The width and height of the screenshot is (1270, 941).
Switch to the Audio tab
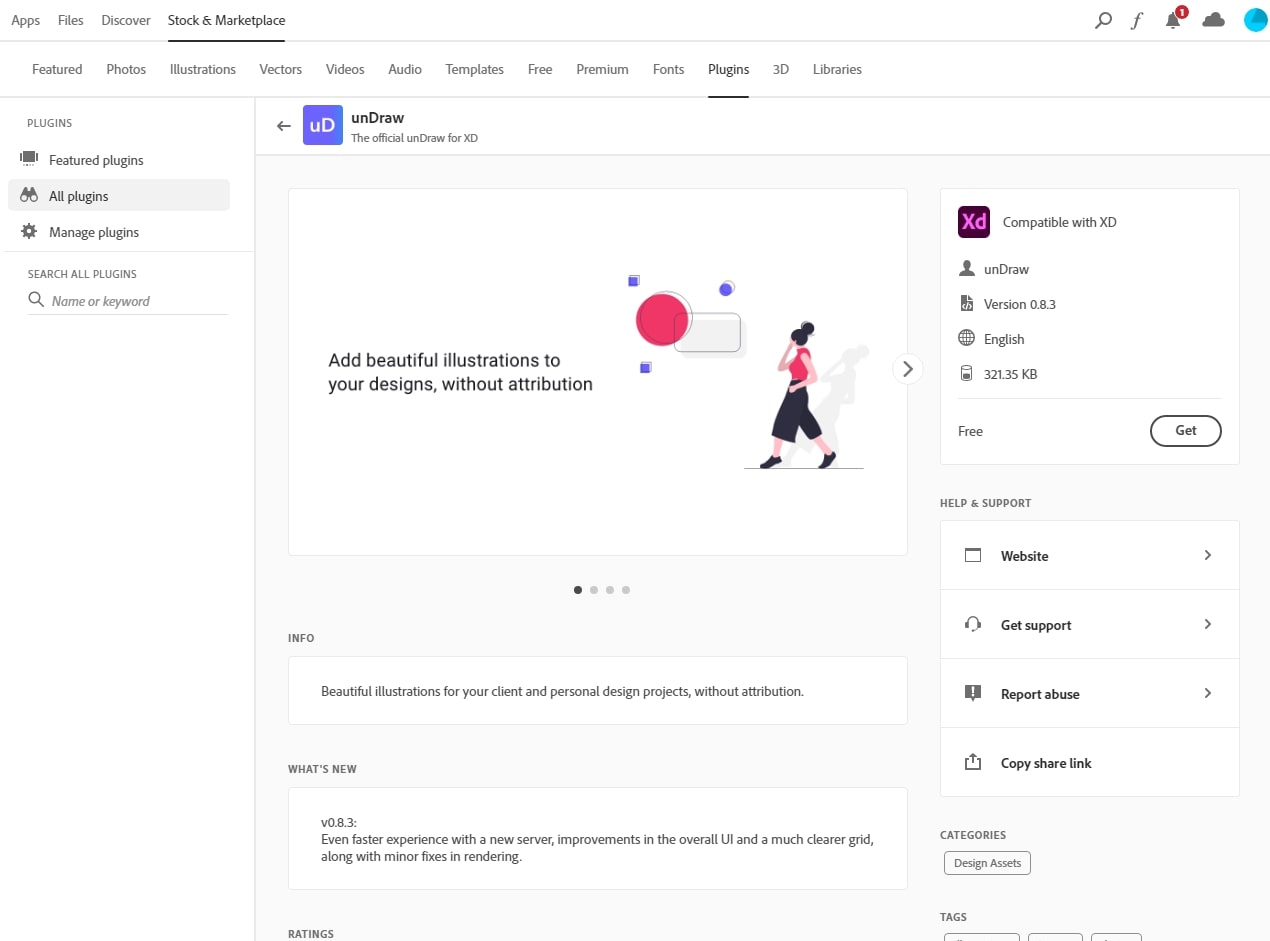(x=405, y=69)
